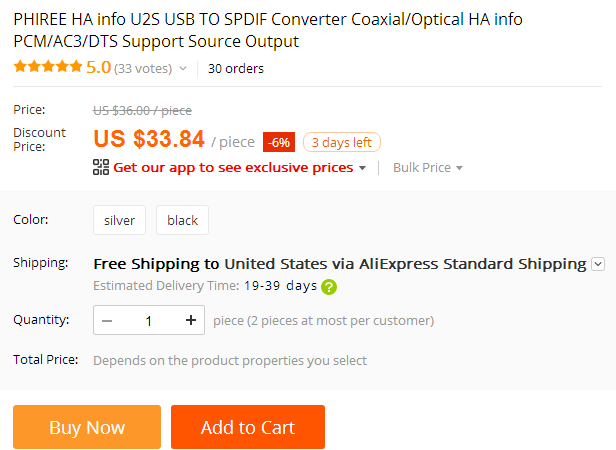This screenshot has height=450, width=616.
Task: Click the 30 orders link
Action: 236,69
